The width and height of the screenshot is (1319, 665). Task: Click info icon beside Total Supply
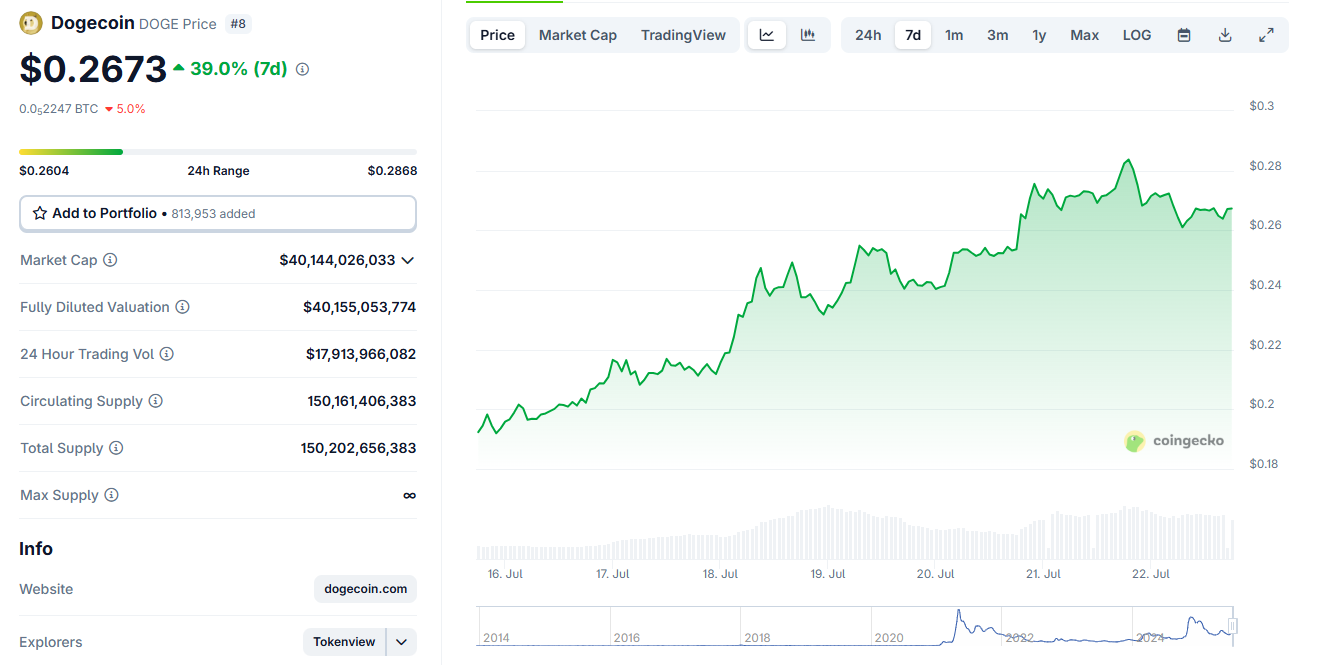click(x=116, y=448)
